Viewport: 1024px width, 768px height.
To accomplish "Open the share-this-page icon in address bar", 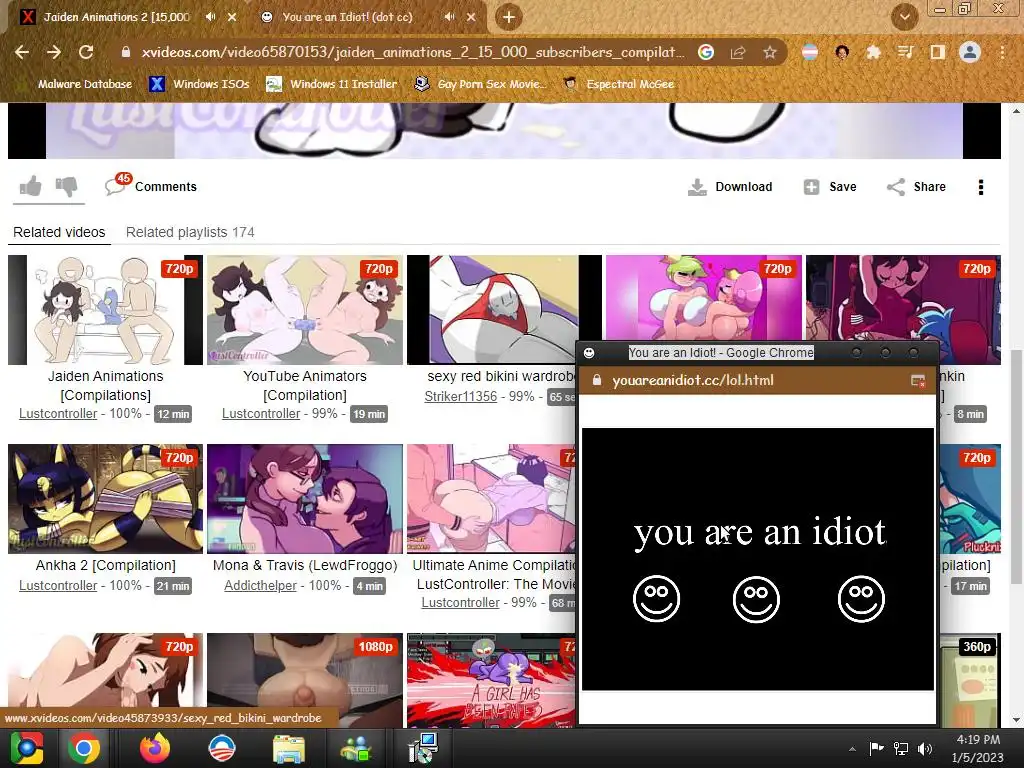I will pos(738,52).
